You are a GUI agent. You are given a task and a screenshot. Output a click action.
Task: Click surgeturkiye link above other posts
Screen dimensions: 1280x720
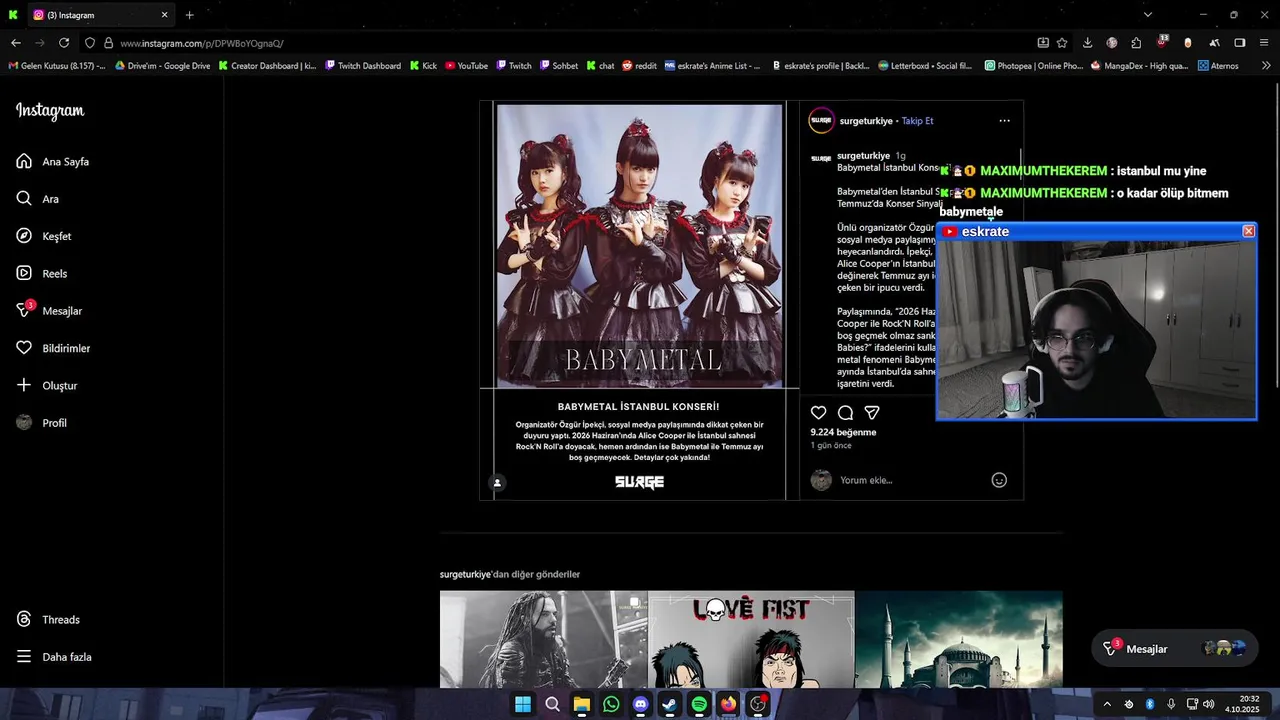465,574
